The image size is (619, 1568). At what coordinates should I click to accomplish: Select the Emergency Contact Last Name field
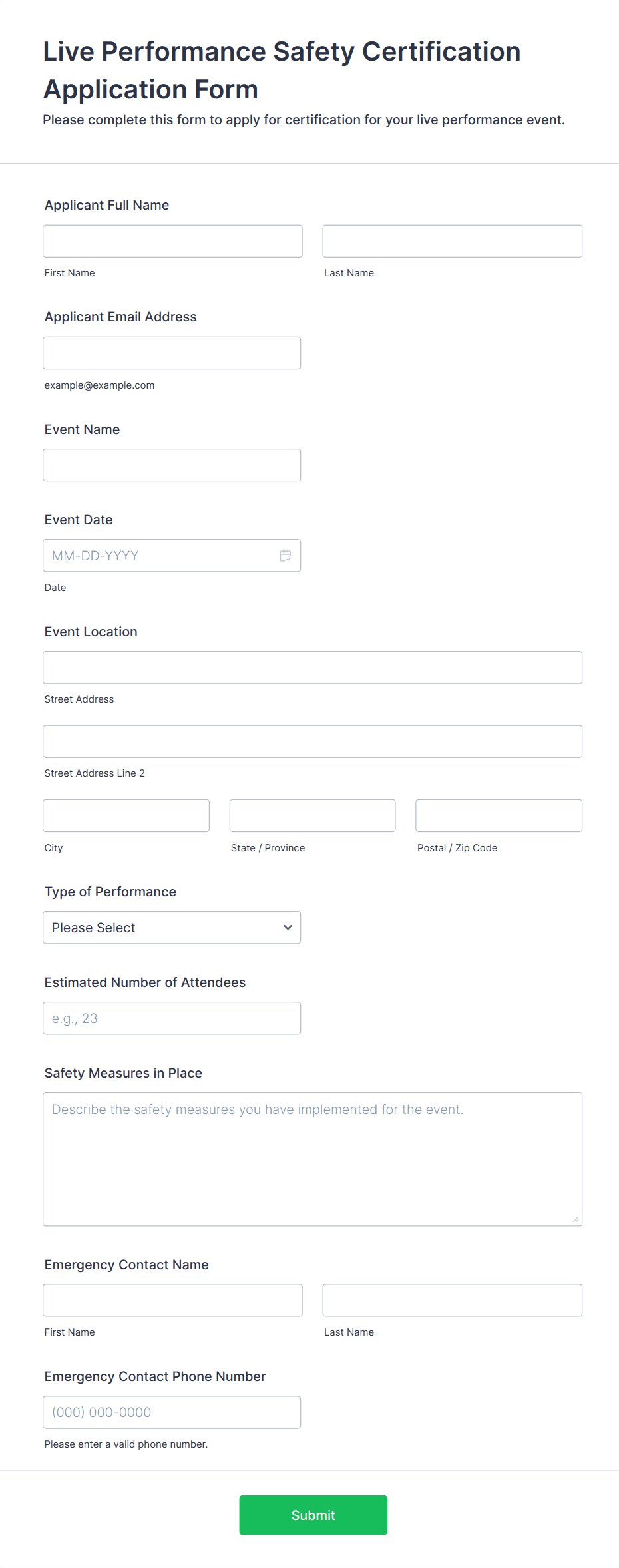(452, 1300)
